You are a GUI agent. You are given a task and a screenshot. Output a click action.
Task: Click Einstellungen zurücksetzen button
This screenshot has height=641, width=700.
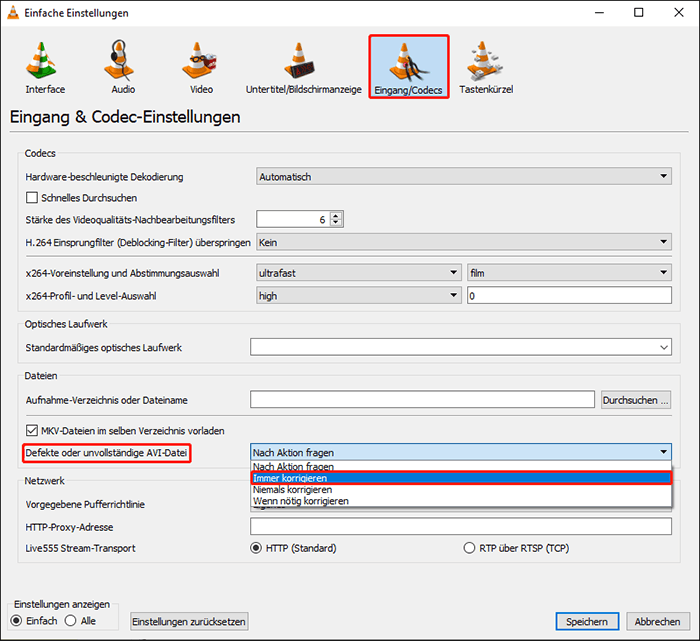[189, 621]
